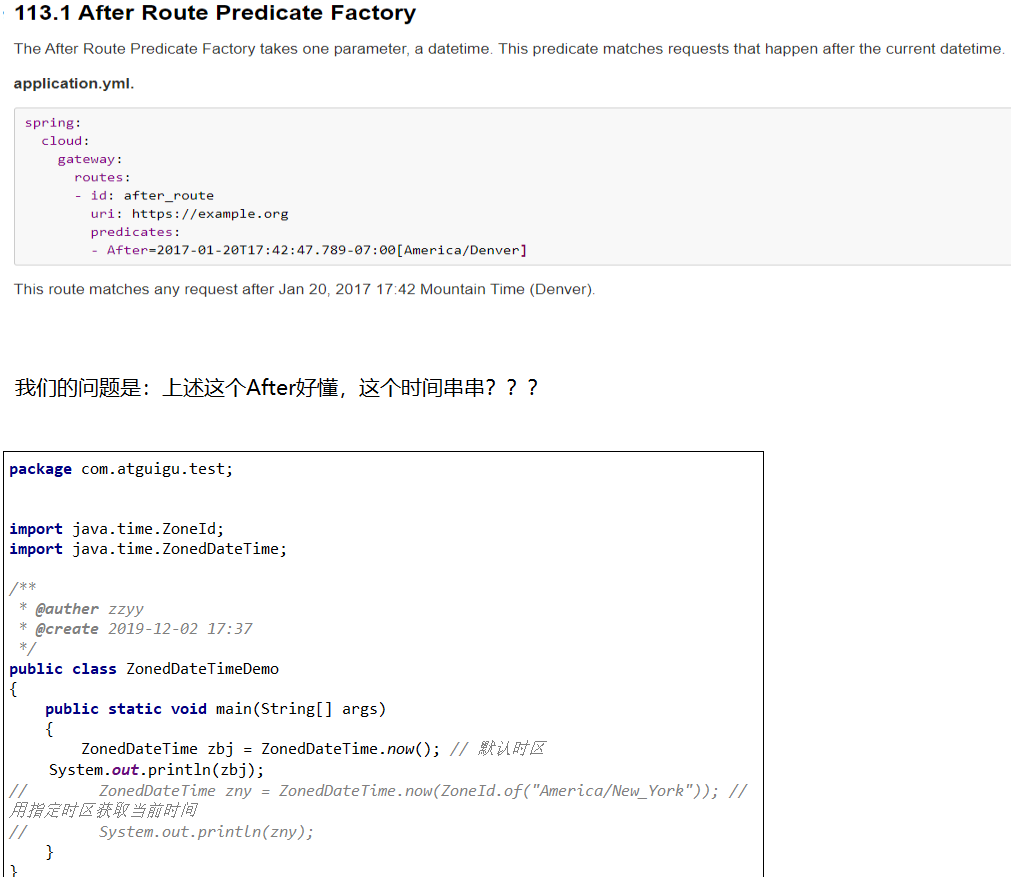
Task: Click the '- id: after_route' line
Action: click(144, 195)
